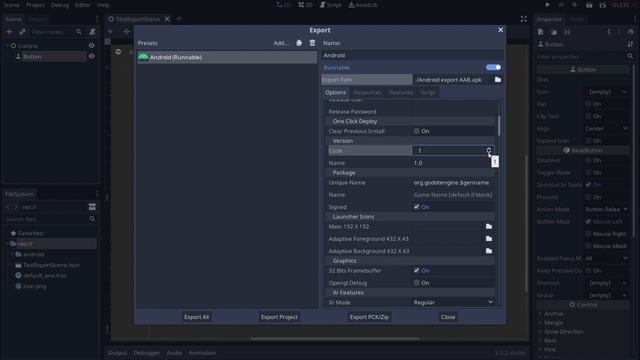Toggle Expand Icon checkbox in Inspector
The image size is (640, 360).
tap(588, 140)
